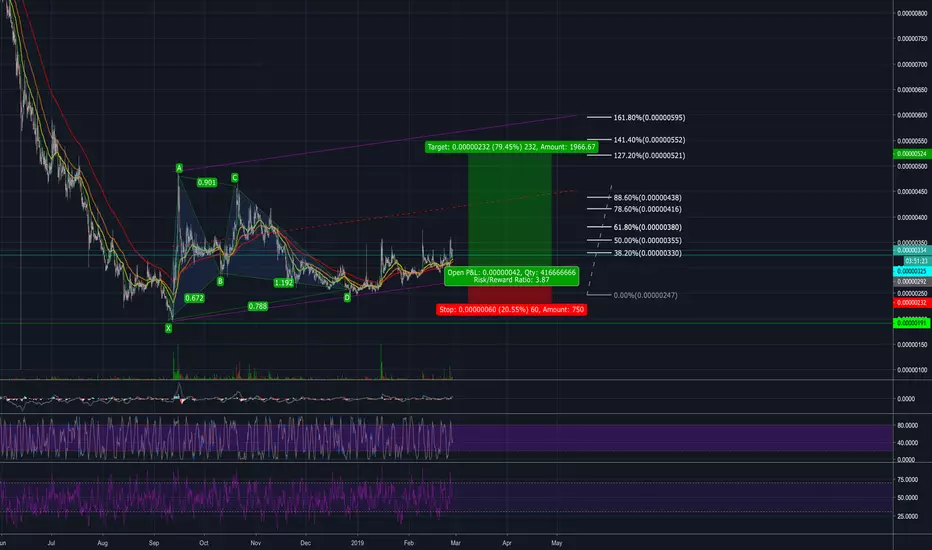This screenshot has height=550, width=932.
Task: Select the harmonic pattern point A label
Action: [x=179, y=168]
